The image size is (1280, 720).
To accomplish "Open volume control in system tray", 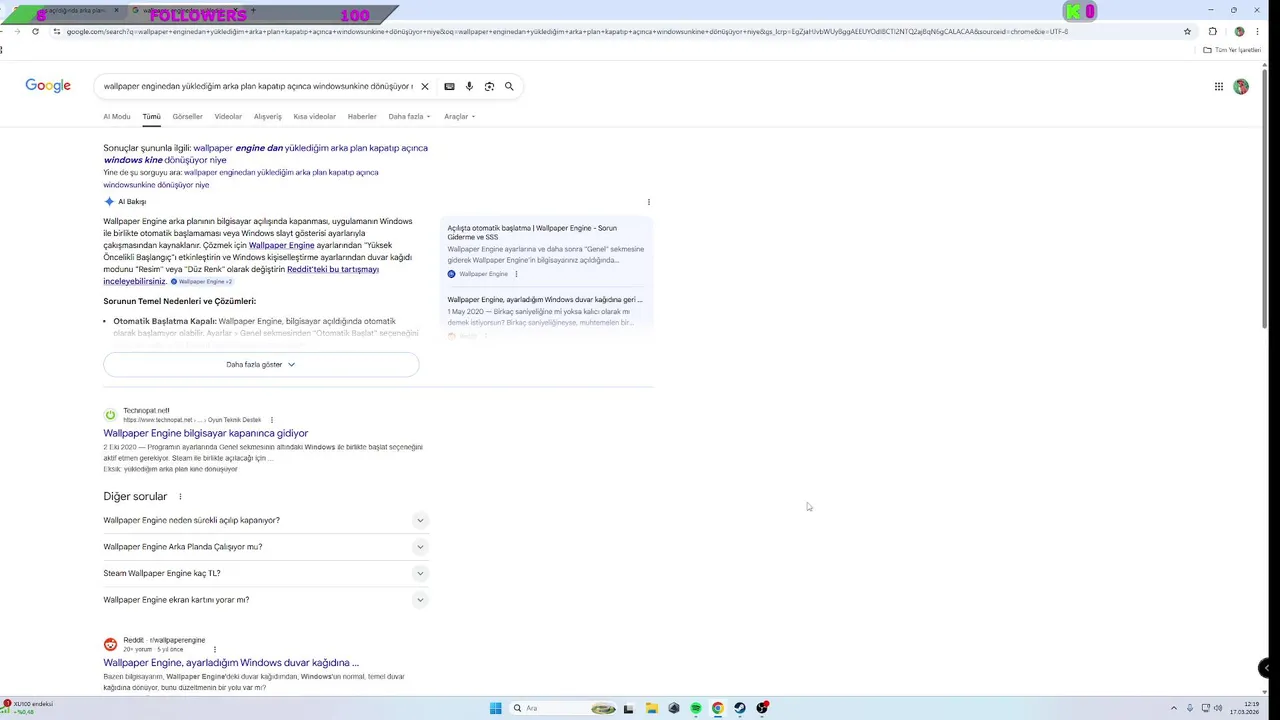I will [1219, 708].
